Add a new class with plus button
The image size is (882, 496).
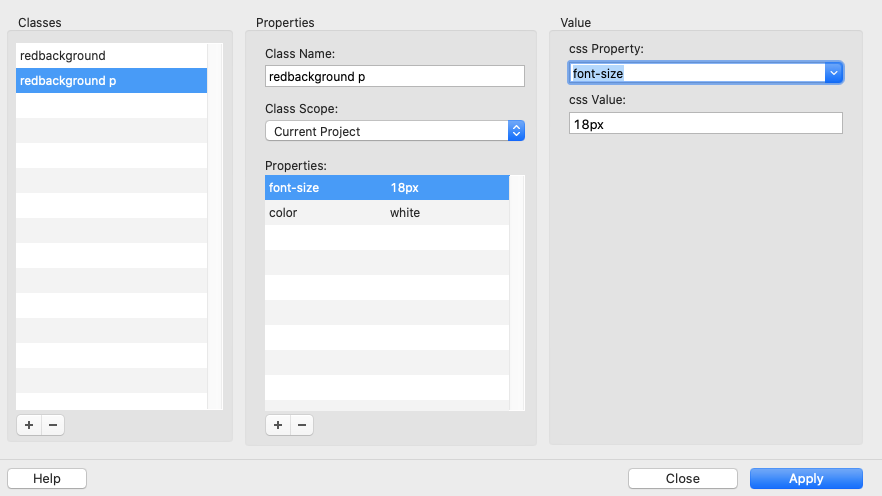[x=29, y=425]
